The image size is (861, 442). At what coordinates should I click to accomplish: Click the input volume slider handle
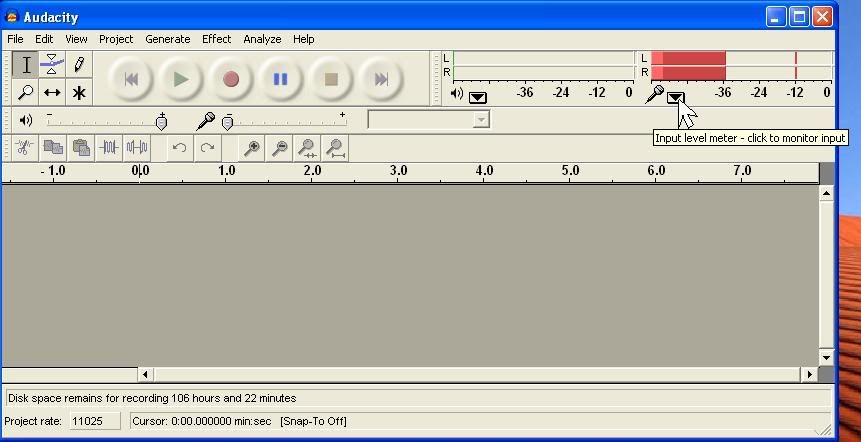click(227, 122)
